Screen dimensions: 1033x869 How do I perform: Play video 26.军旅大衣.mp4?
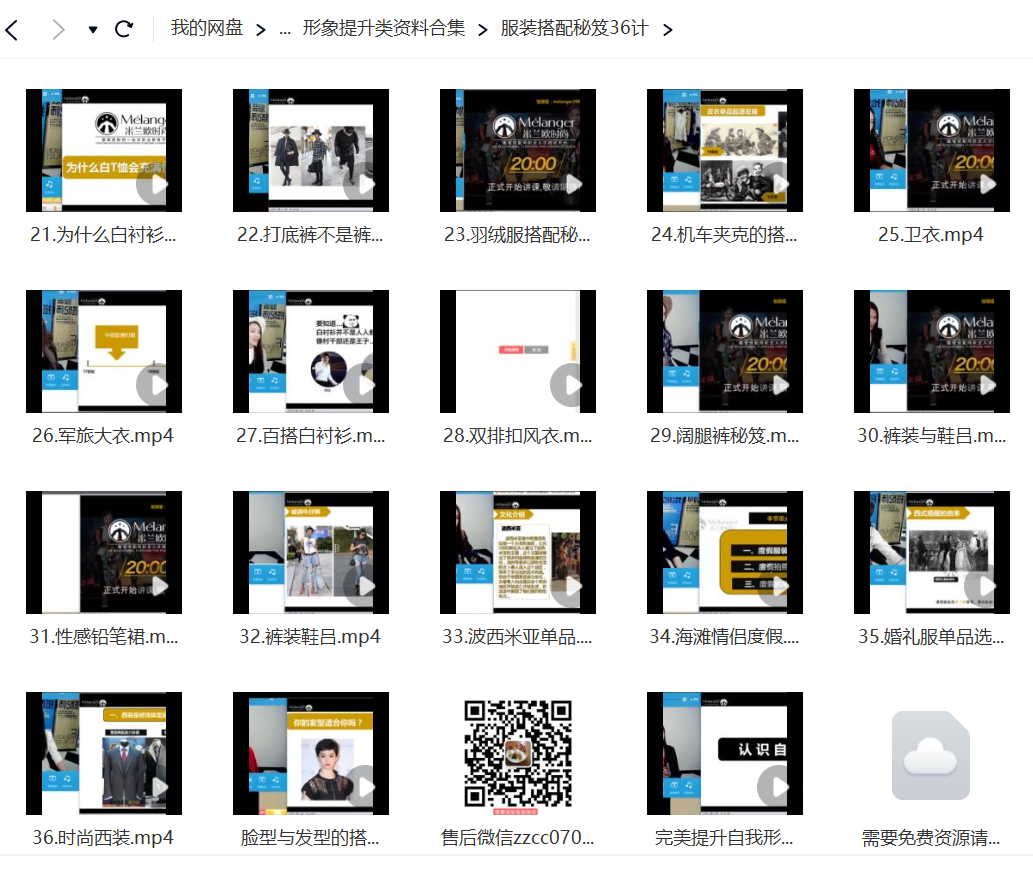coord(104,351)
